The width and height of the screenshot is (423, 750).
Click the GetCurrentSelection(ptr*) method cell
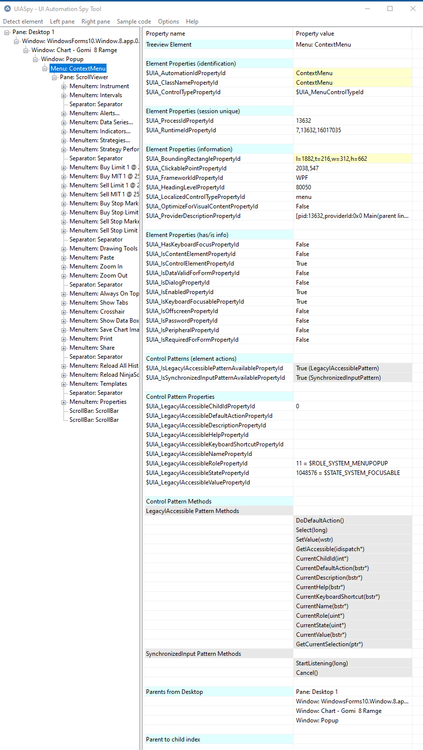tap(352, 644)
